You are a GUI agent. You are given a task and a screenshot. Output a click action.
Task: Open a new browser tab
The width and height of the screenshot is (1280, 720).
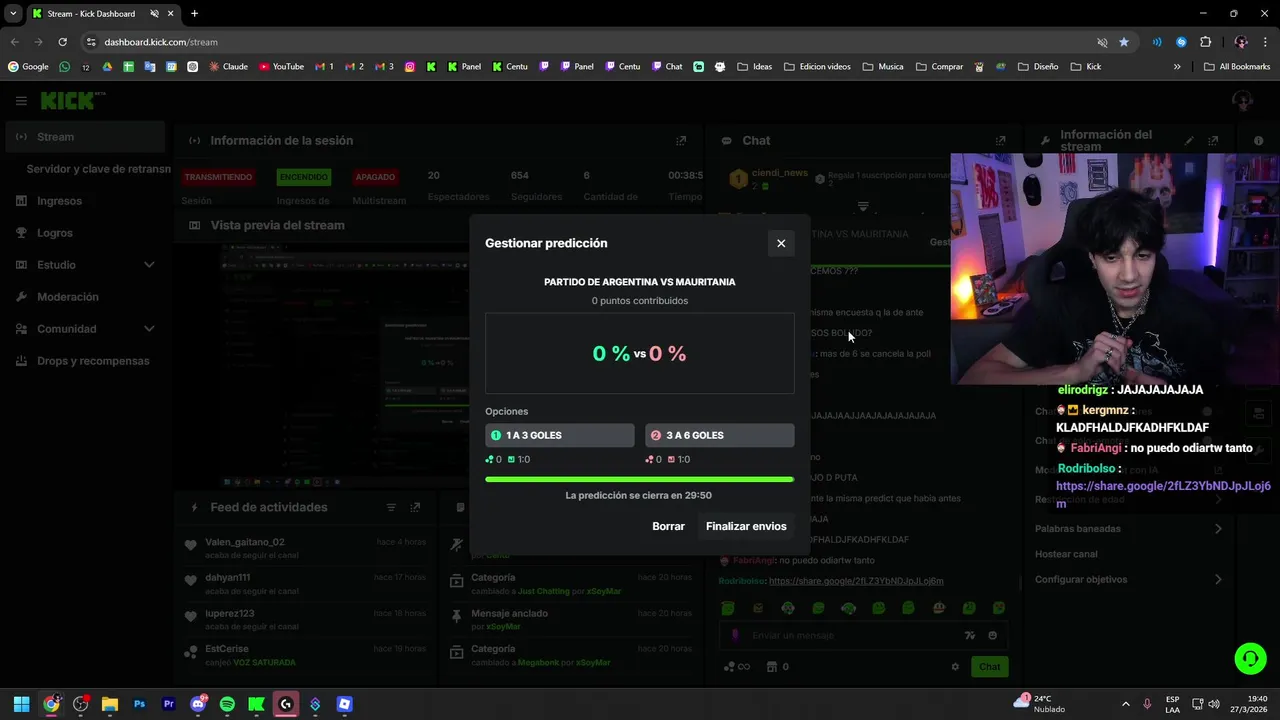pyautogui.click(x=194, y=14)
